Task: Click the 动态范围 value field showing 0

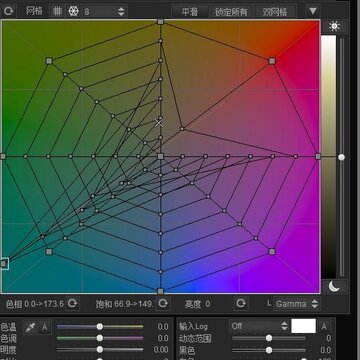Action: [328, 339]
